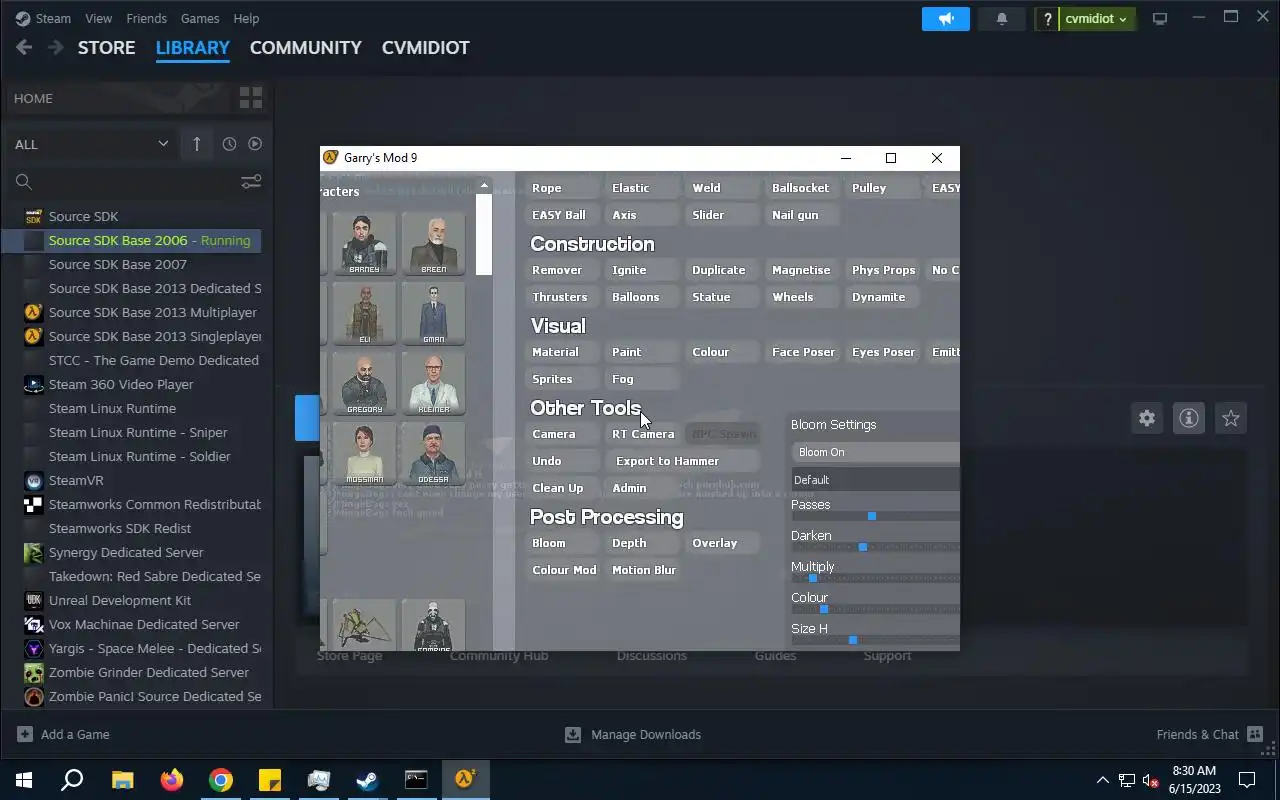Screen dimensions: 1280x800
Task: Click the Big Picture mode monitor icon
Action: pyautogui.click(x=1160, y=19)
